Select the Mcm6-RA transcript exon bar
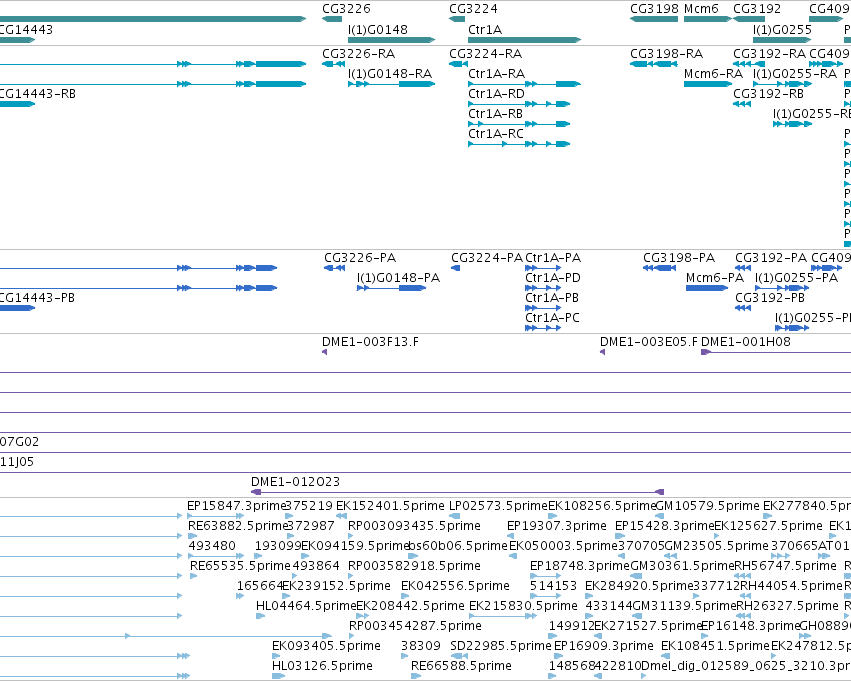This screenshot has height=681, width=851. point(708,84)
